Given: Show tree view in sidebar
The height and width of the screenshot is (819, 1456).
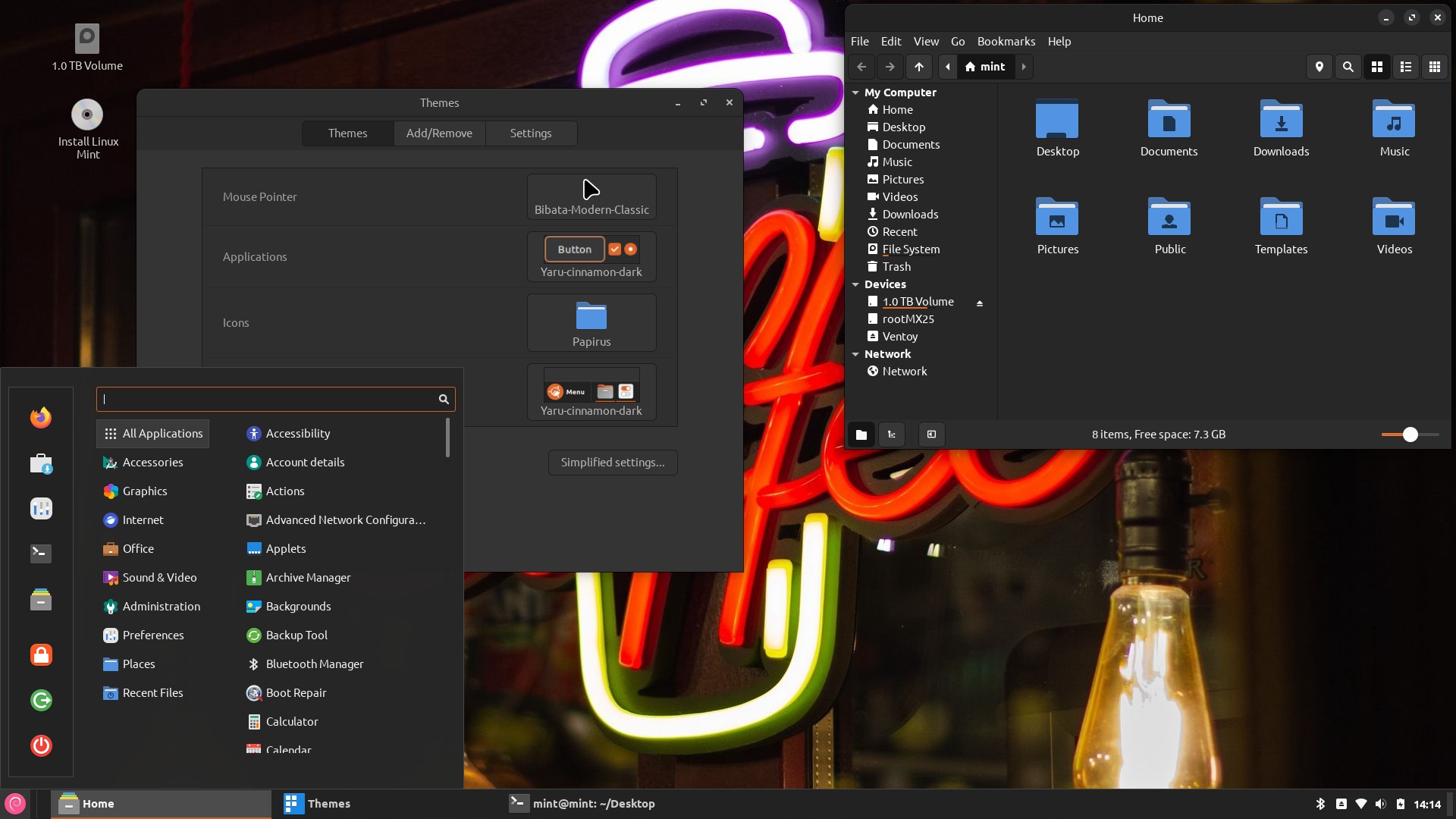Looking at the screenshot, I should click(x=891, y=435).
